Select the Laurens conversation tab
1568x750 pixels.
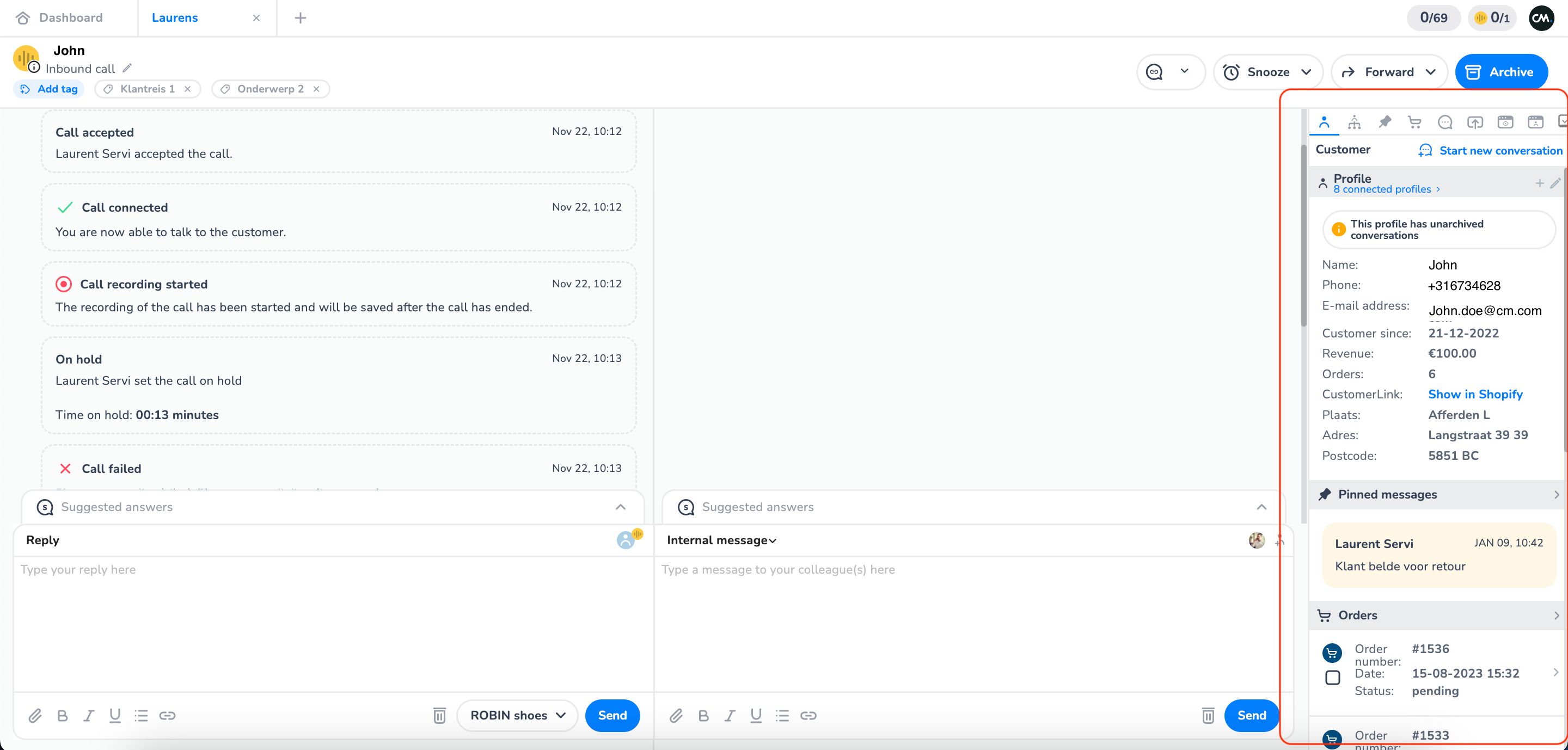point(175,17)
